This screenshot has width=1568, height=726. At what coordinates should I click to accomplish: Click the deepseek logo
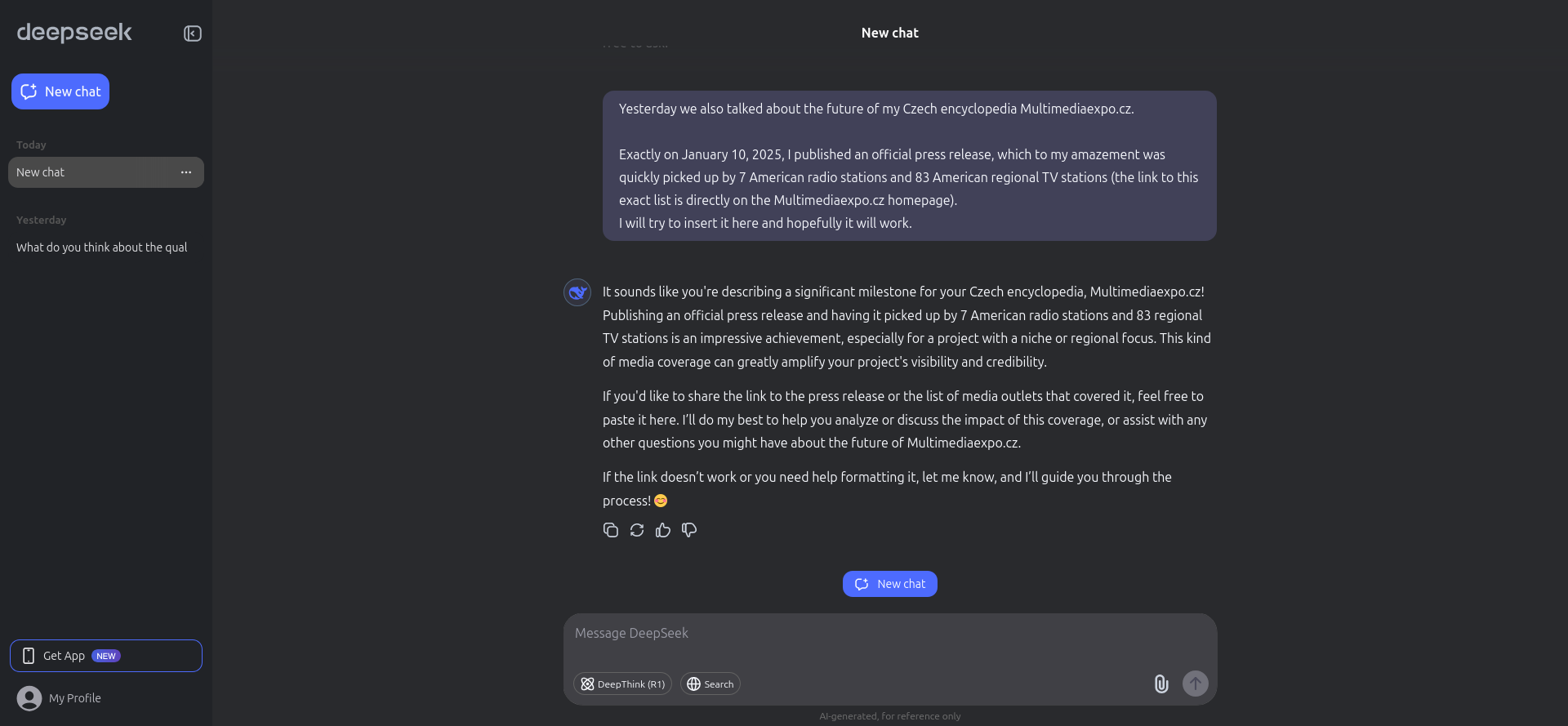74,33
